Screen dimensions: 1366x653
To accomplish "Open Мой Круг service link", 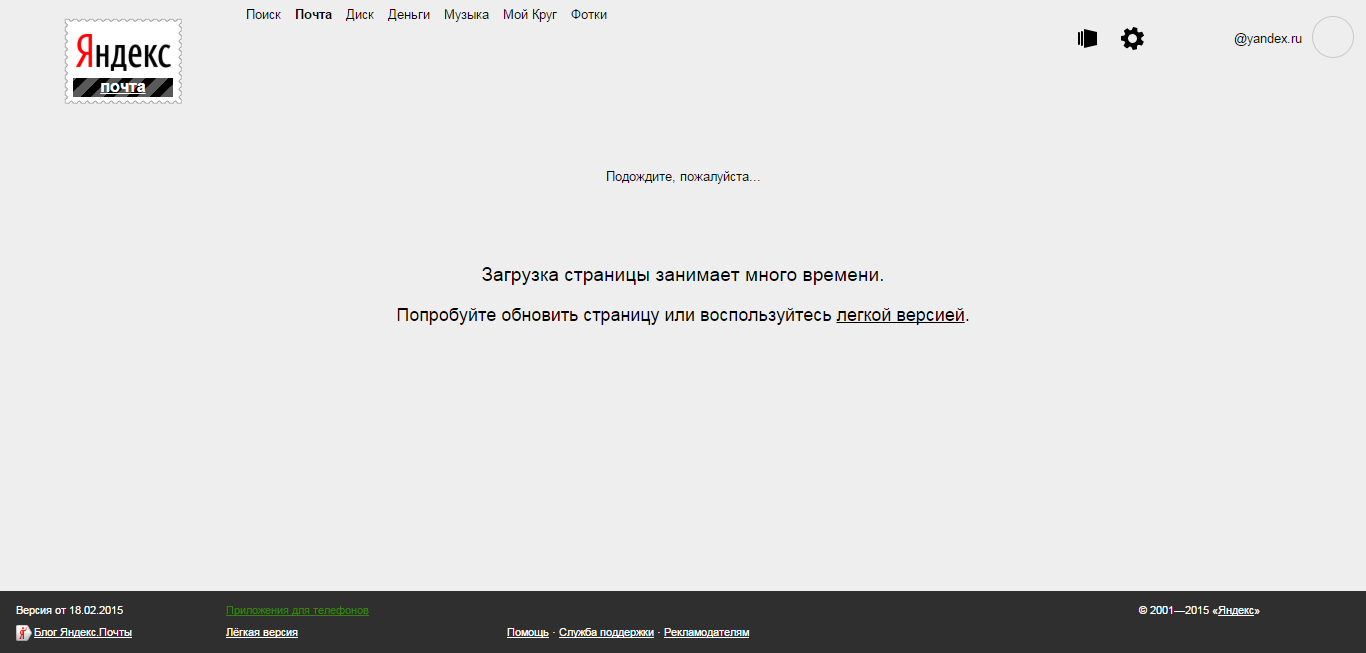I will pos(530,15).
